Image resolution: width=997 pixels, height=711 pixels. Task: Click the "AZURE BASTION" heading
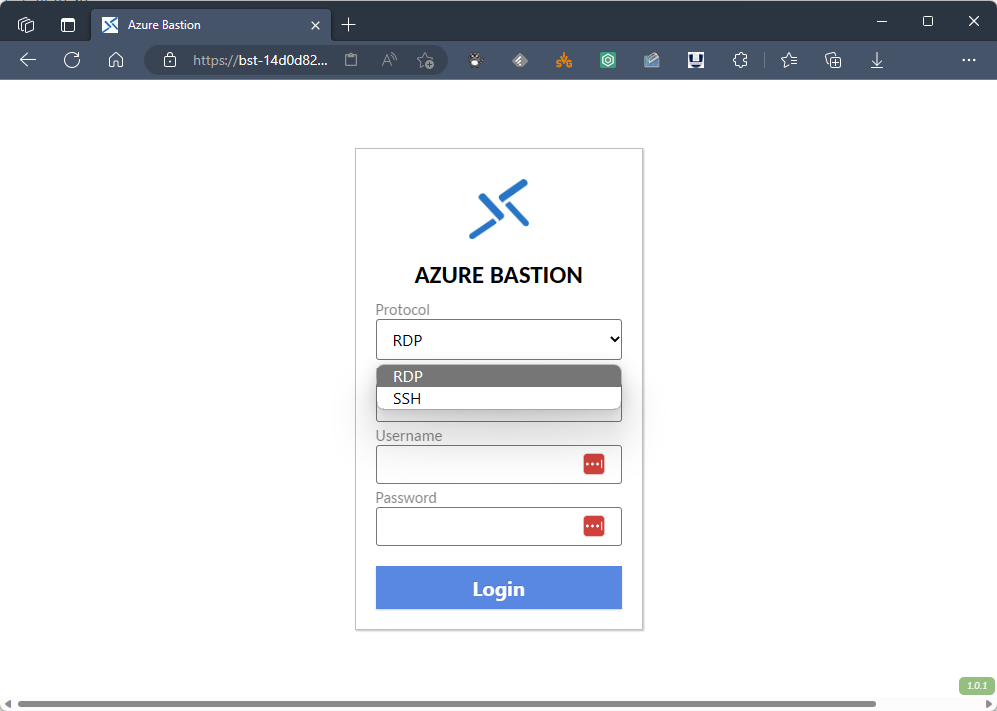pos(498,275)
